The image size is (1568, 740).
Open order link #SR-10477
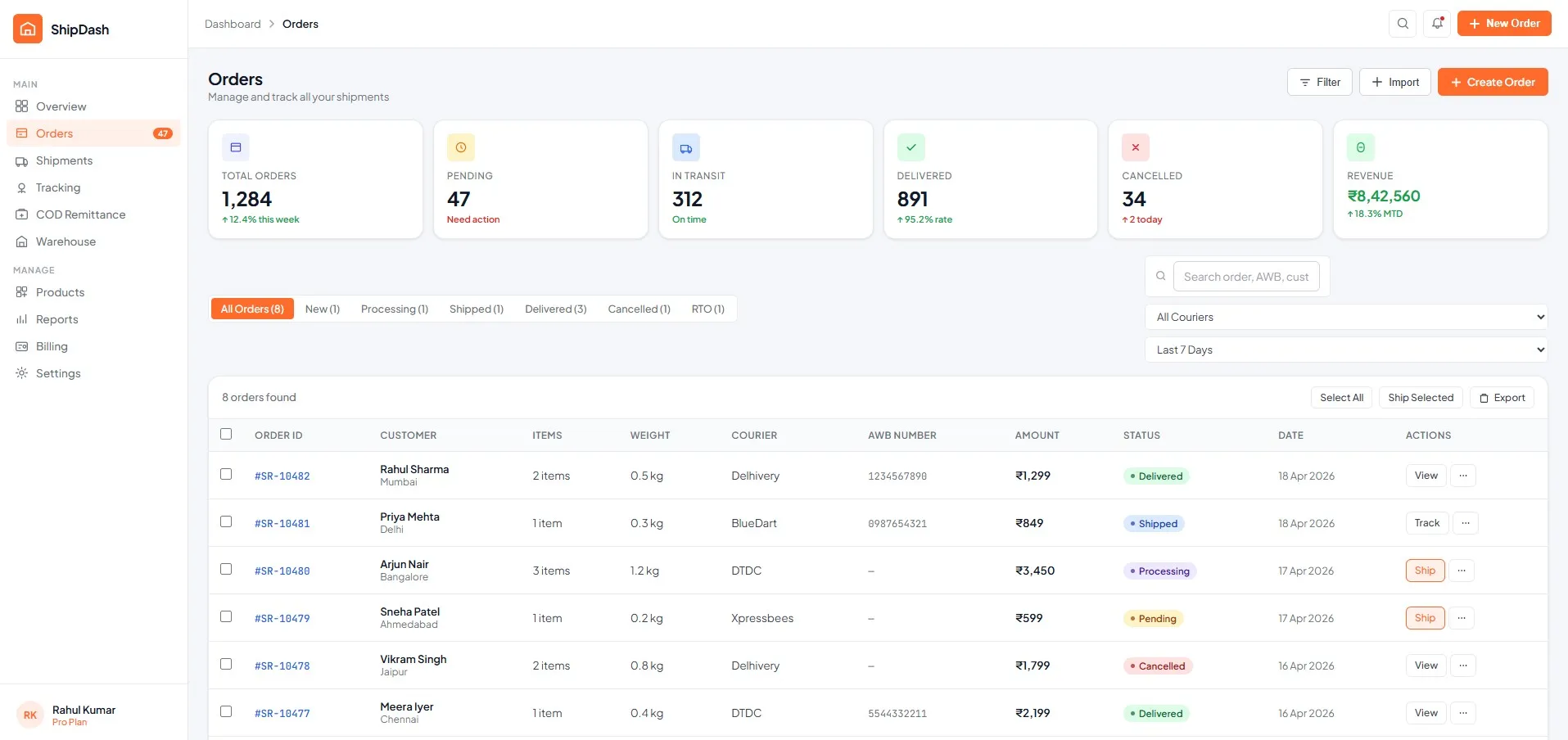[282, 714]
